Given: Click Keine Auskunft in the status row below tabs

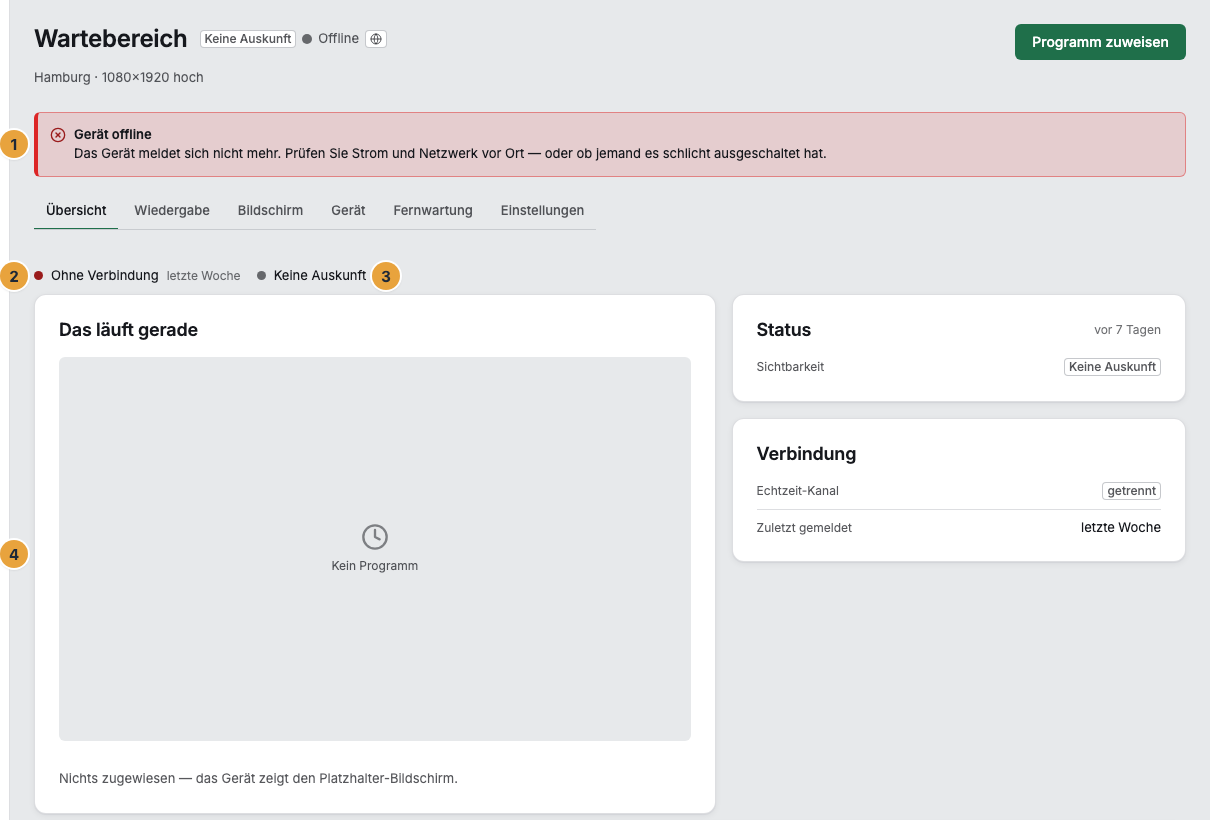Looking at the screenshot, I should point(320,275).
